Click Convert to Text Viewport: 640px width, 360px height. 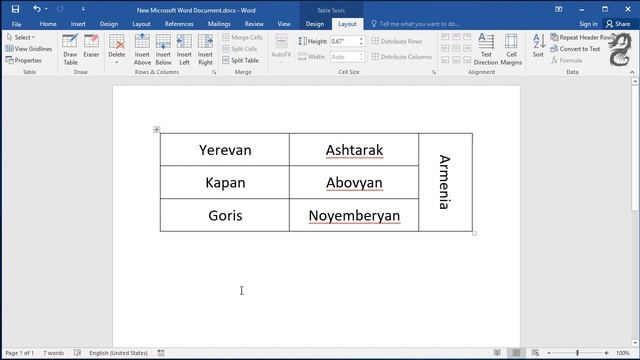click(x=575, y=49)
